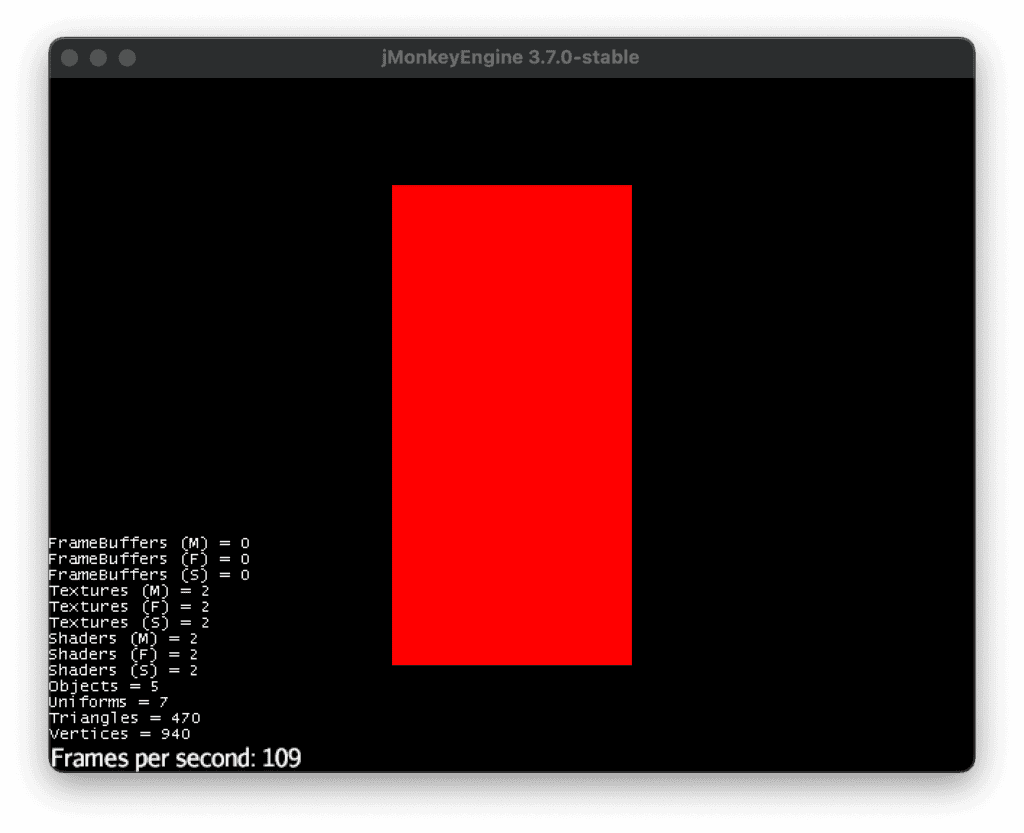Click the FrameBuffers (S) stat line

(x=149, y=575)
